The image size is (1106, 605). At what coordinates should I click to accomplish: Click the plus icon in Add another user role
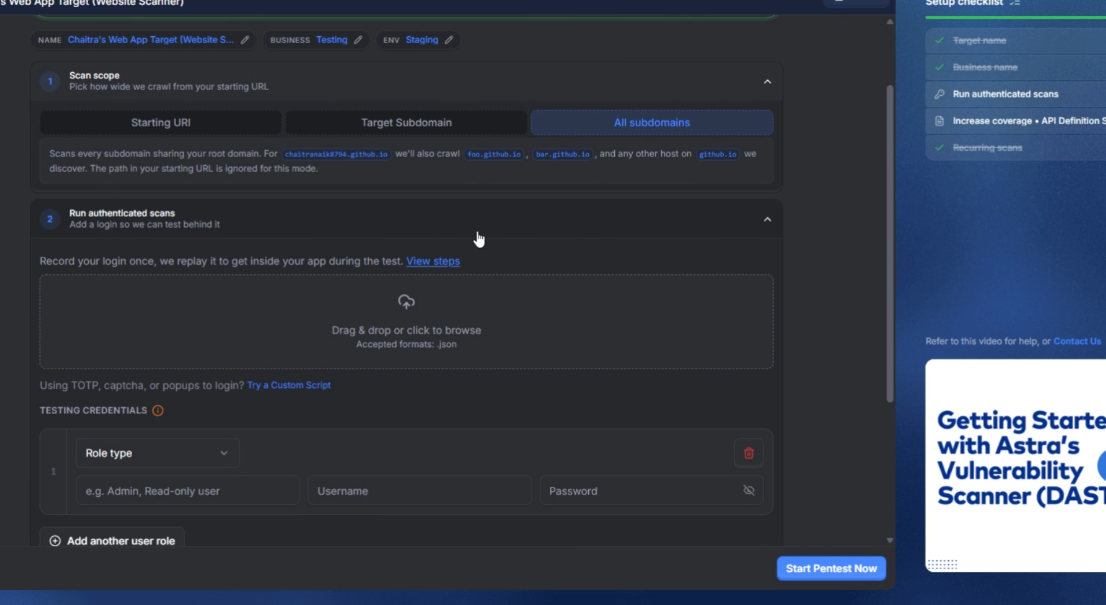click(x=55, y=541)
